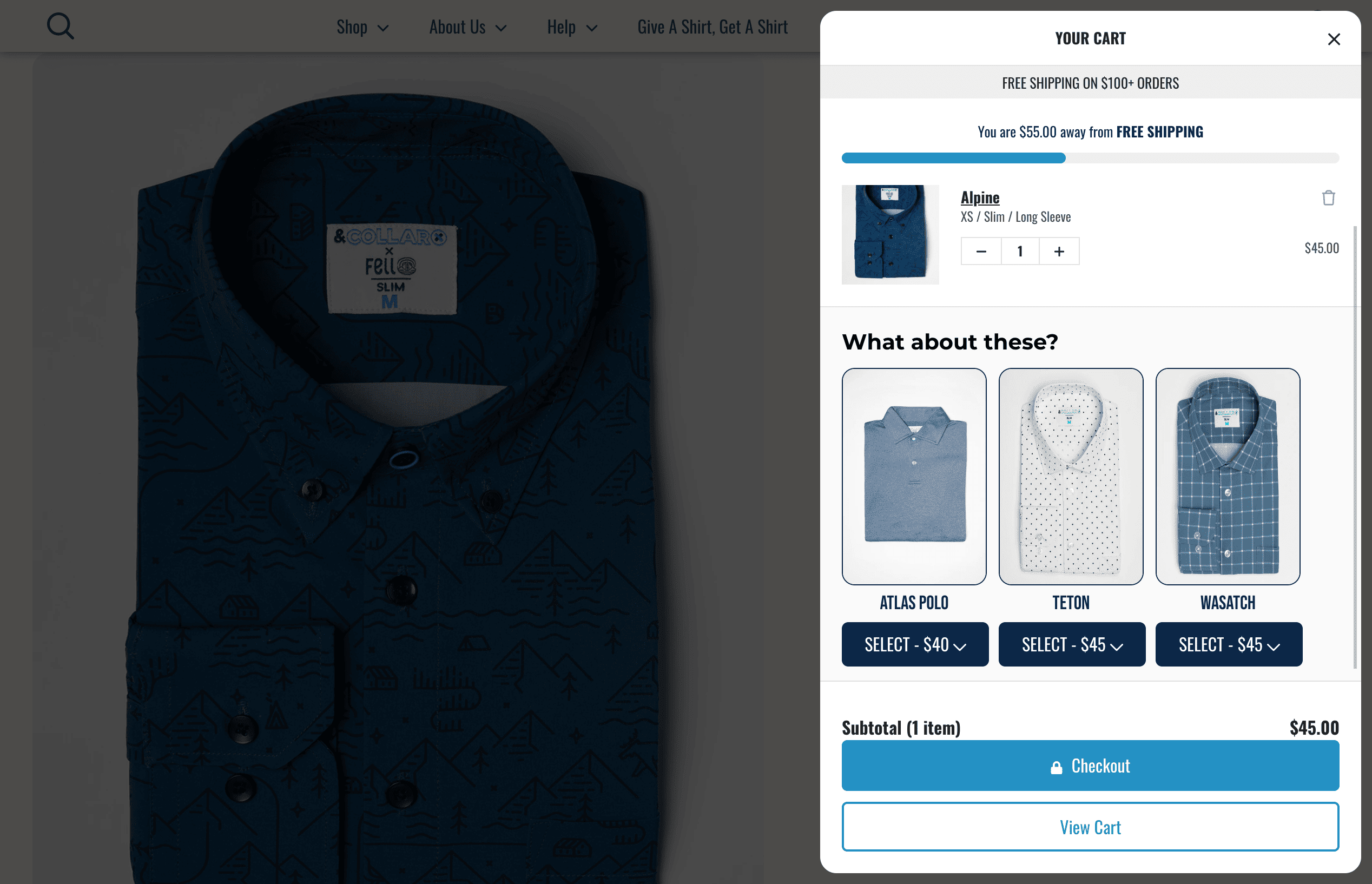Image resolution: width=1372 pixels, height=884 pixels.
Task: Select the Atlas Polo shirt thumbnail
Action: [914, 476]
